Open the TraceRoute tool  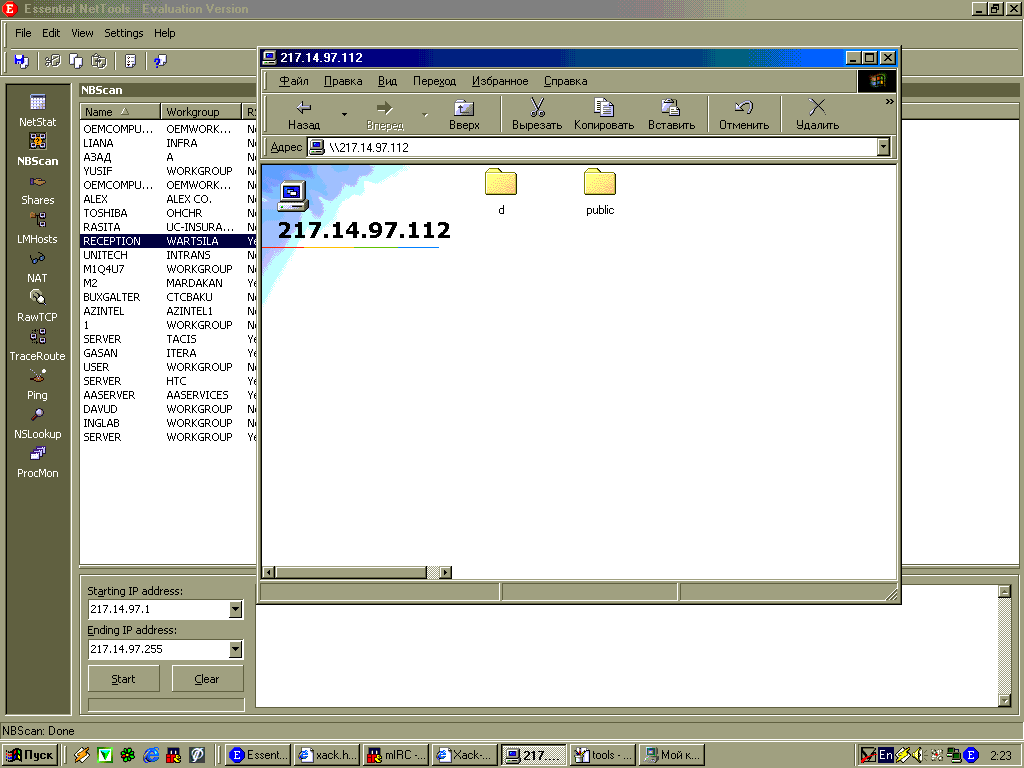coord(38,343)
